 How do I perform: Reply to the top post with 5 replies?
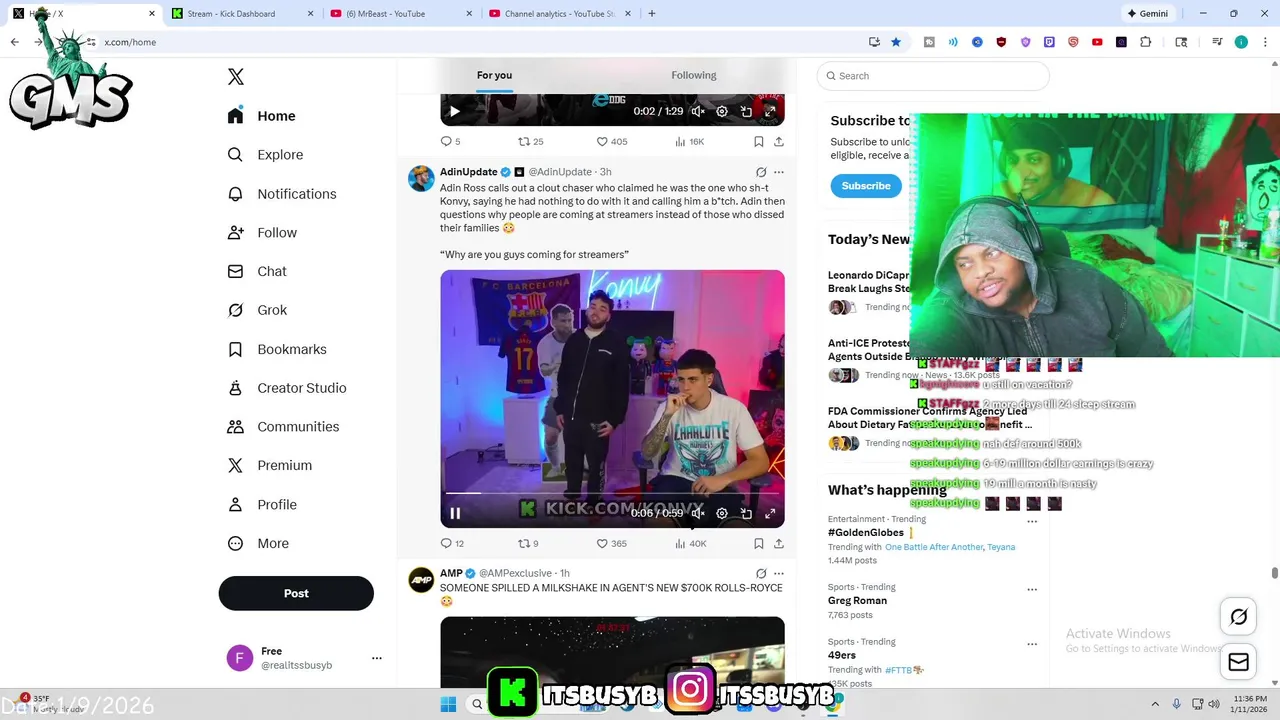(450, 142)
